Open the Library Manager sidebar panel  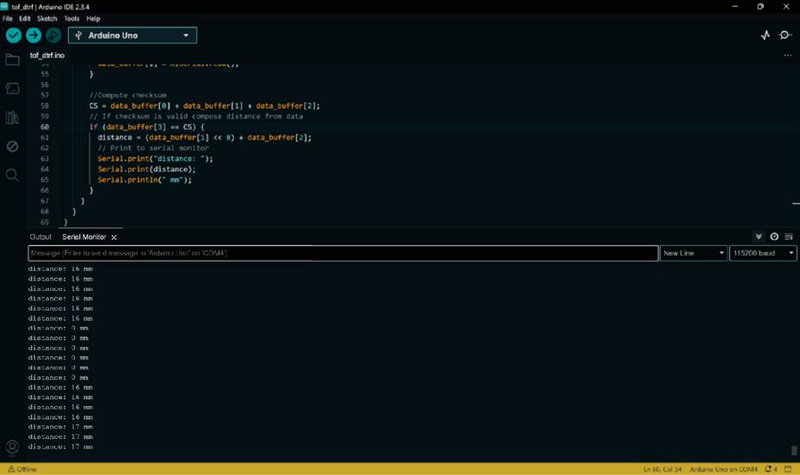[12, 118]
